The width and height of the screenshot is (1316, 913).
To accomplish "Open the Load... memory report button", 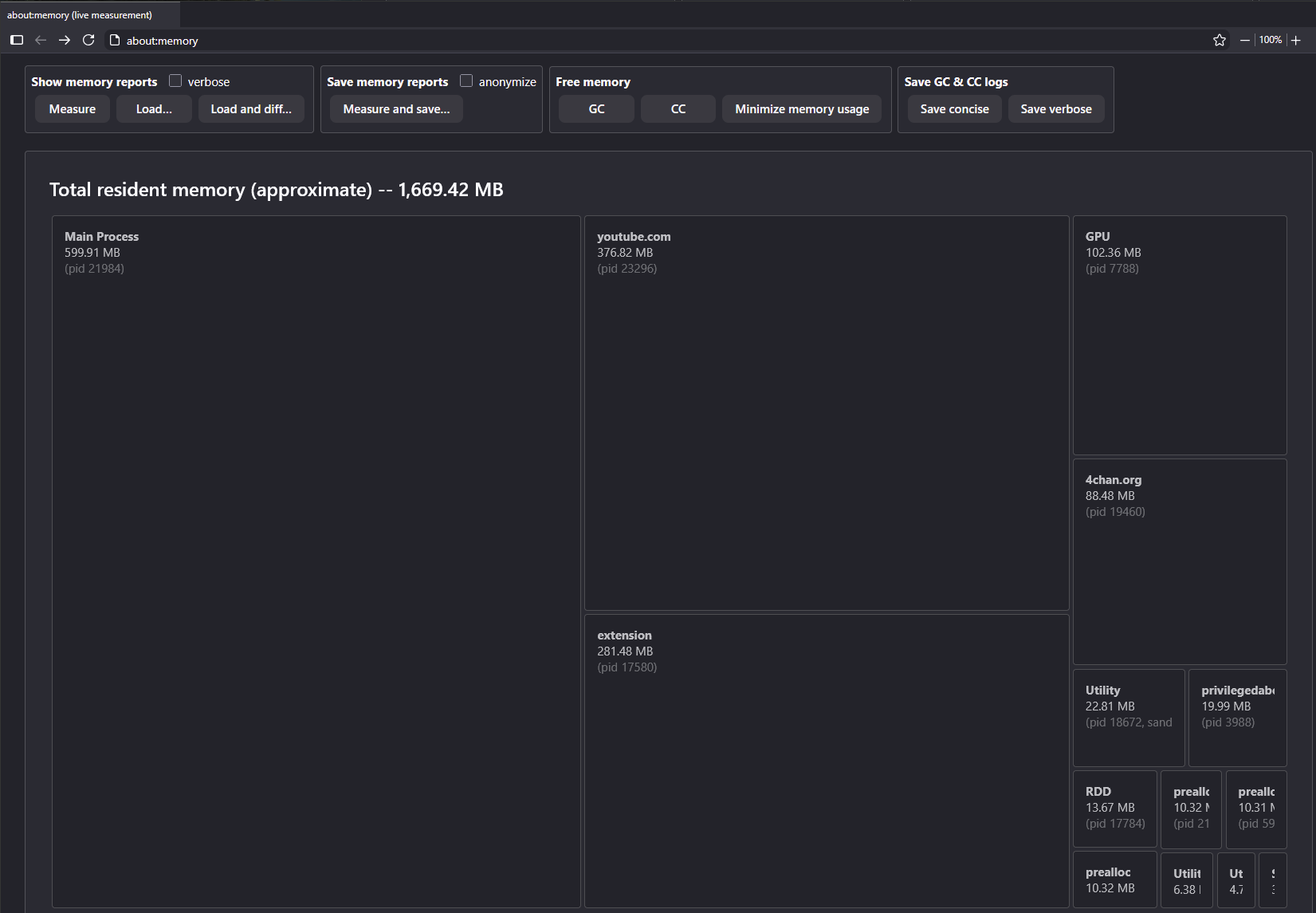I will pyautogui.click(x=154, y=109).
